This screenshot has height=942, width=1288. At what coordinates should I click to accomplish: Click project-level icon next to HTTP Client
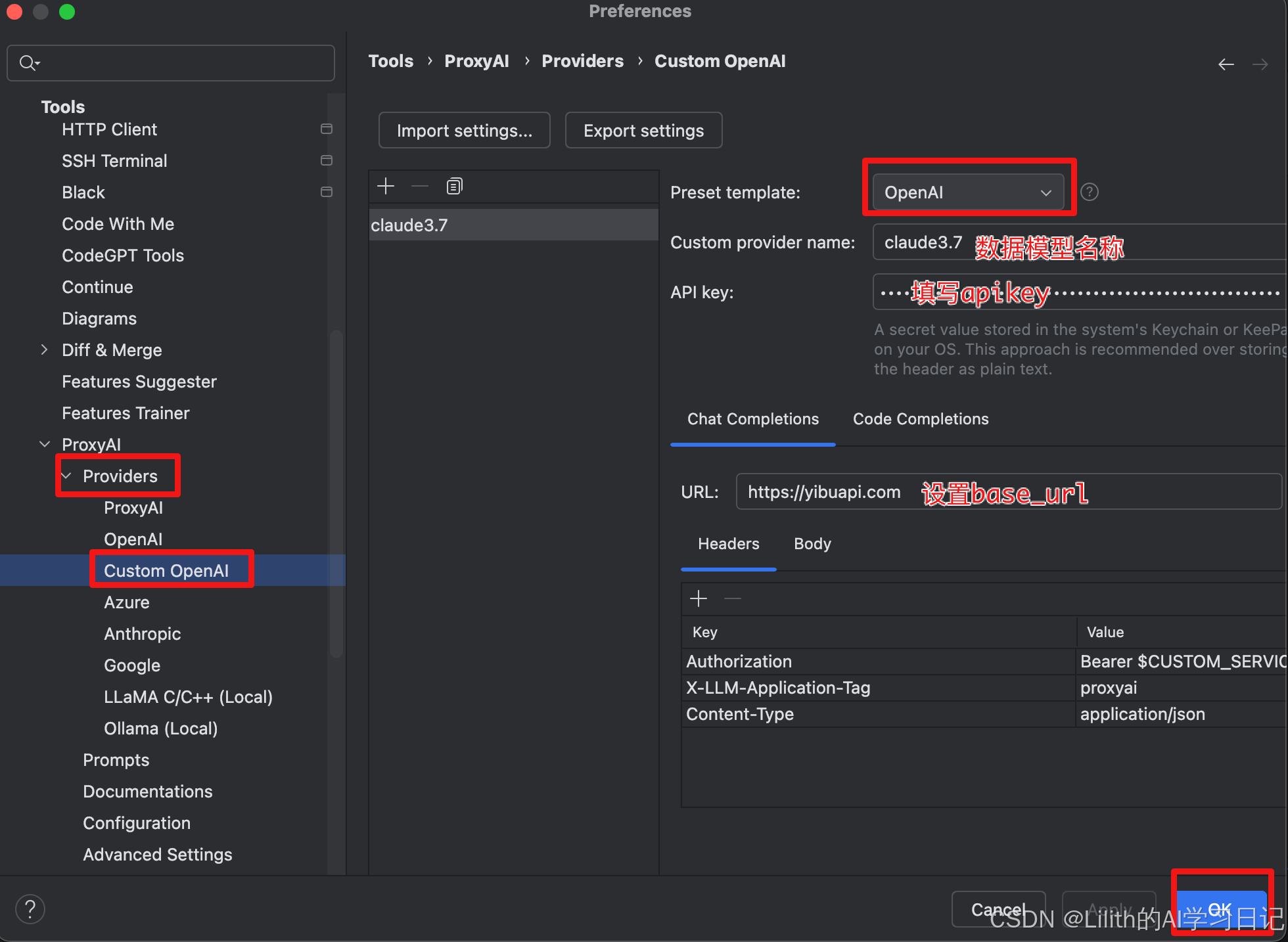(326, 129)
